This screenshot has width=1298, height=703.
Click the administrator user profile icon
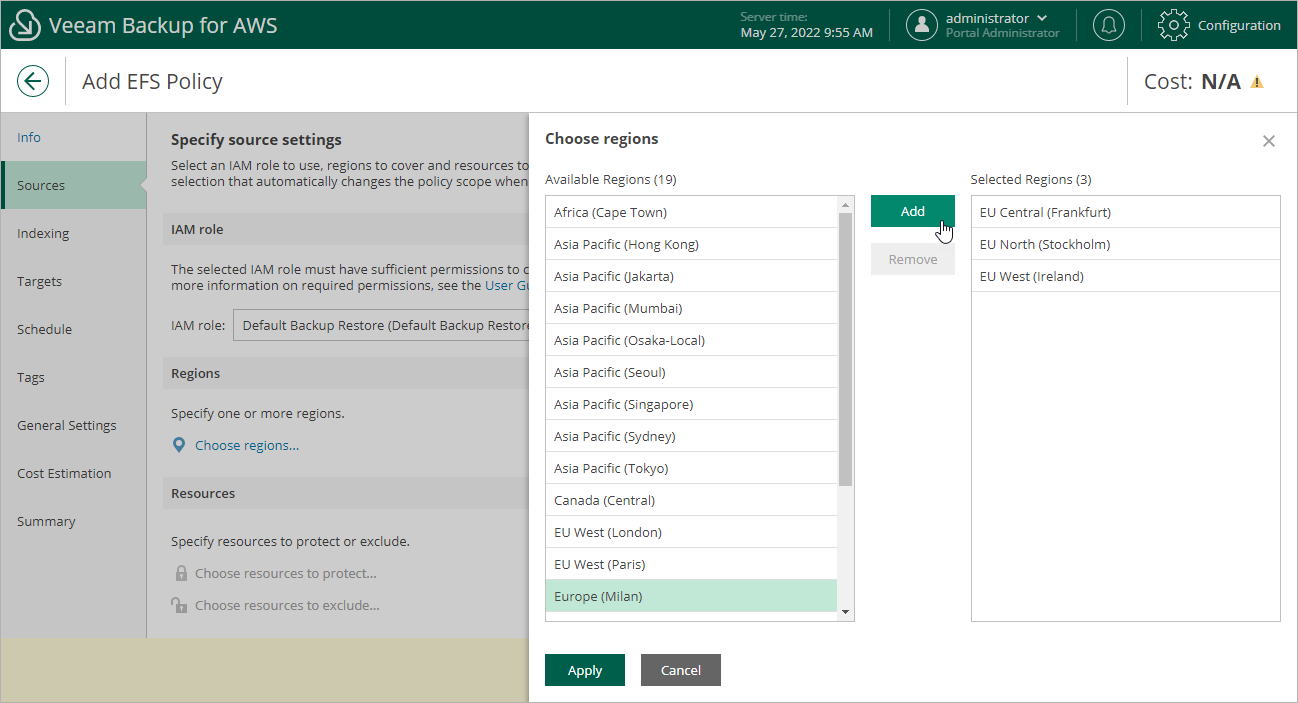click(921, 24)
